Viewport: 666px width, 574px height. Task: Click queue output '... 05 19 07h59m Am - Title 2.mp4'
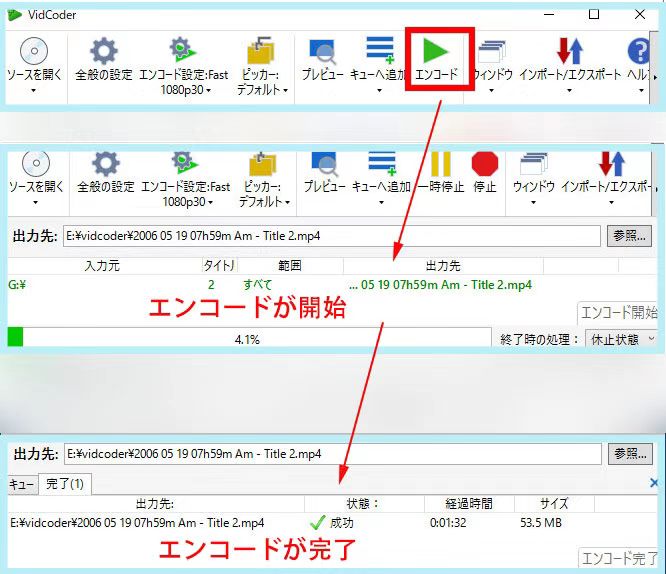(440, 284)
